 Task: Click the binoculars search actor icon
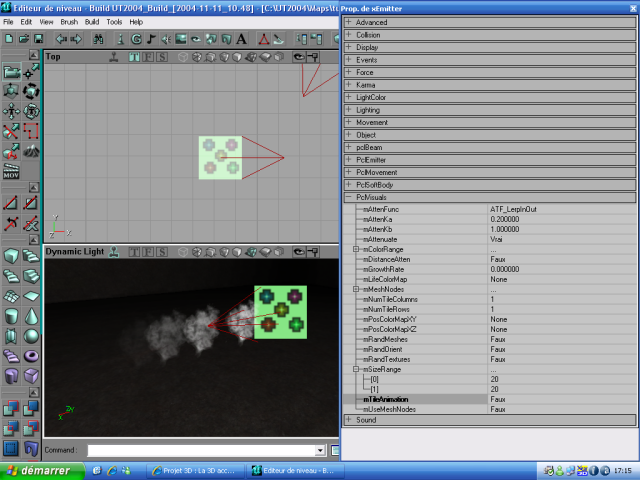98,39
